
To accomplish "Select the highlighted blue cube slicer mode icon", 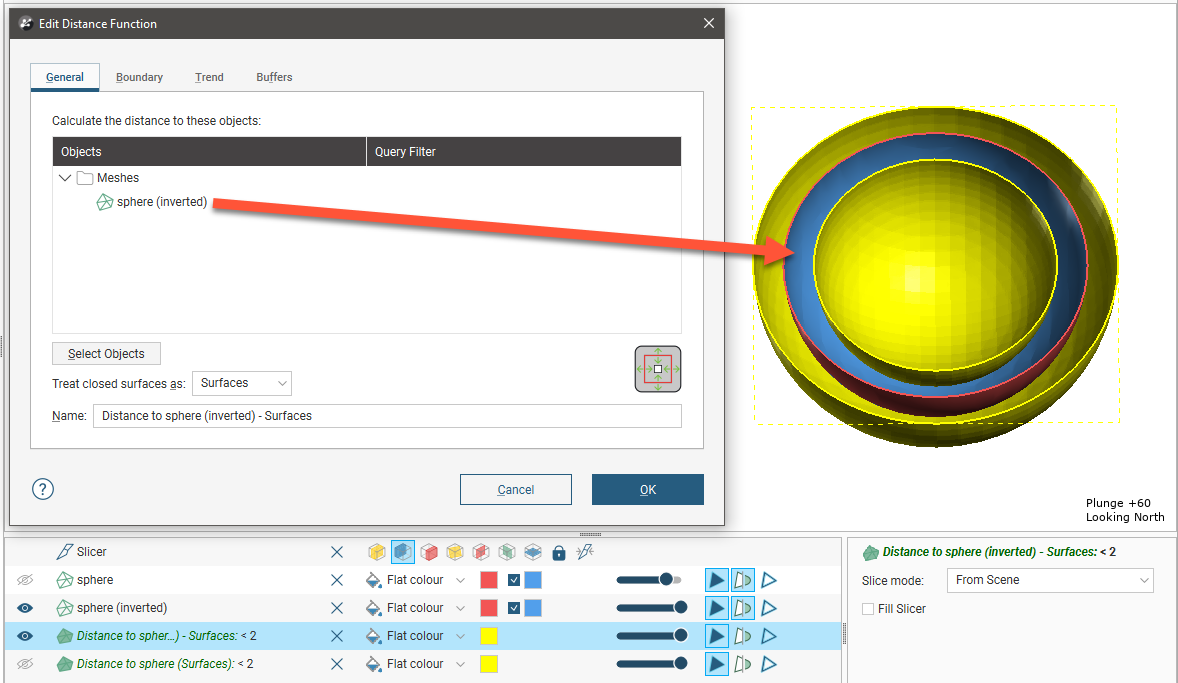I will (x=403, y=552).
